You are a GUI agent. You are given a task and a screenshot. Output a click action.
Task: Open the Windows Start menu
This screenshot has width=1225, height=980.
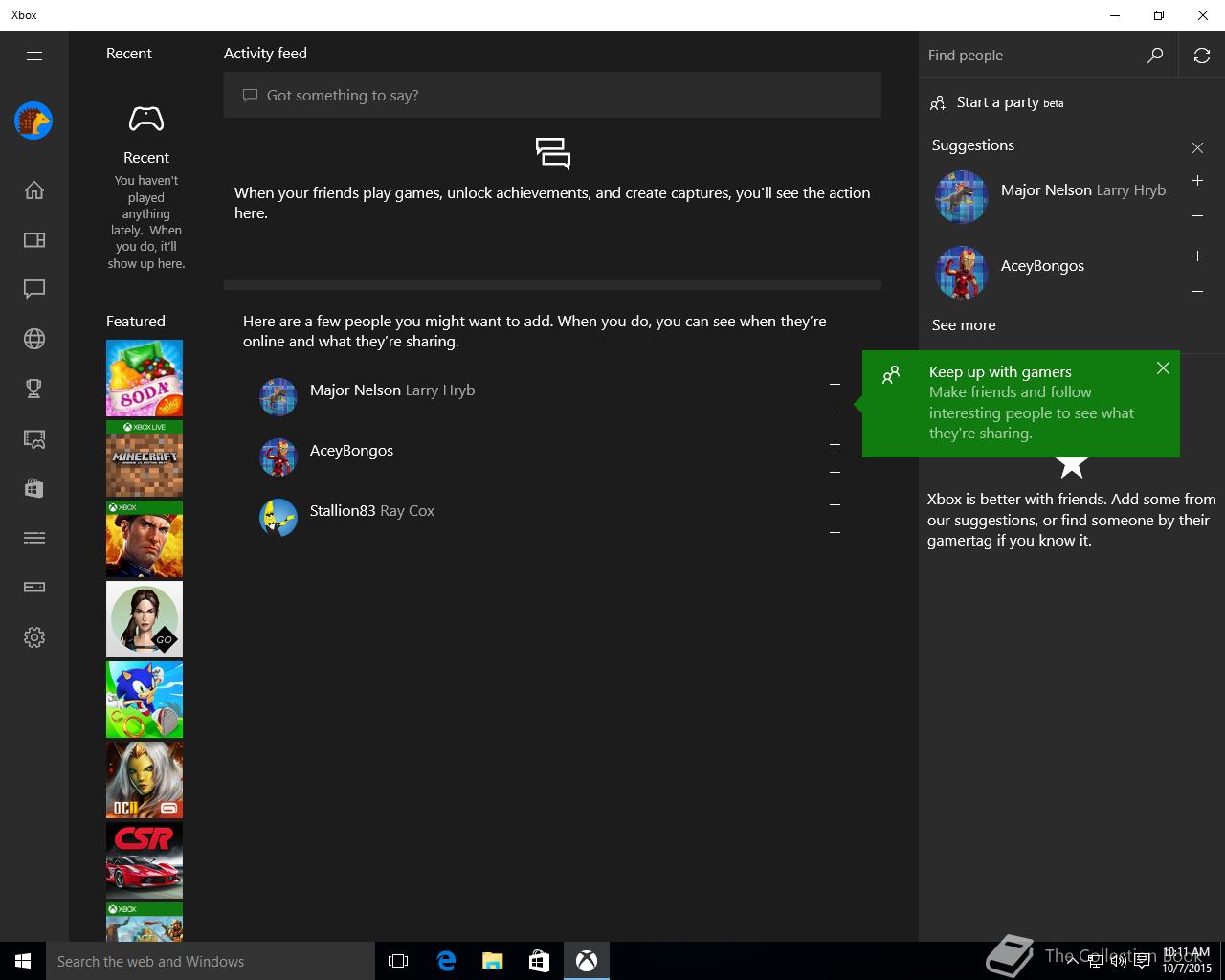[x=23, y=961]
